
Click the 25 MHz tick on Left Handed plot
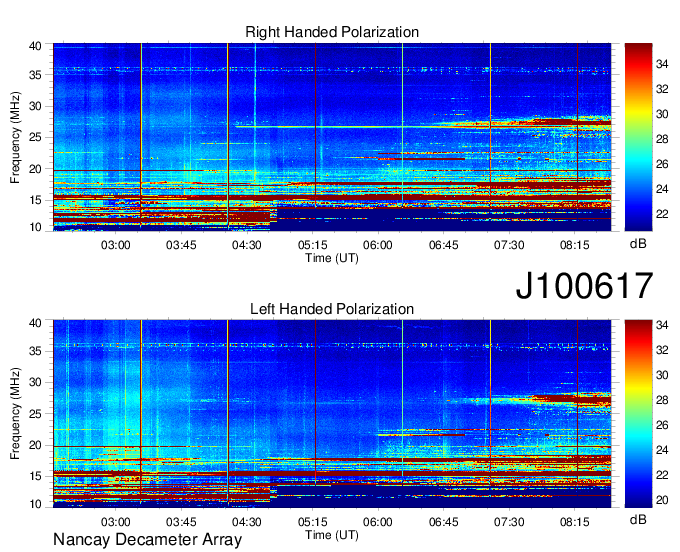(x=35, y=414)
